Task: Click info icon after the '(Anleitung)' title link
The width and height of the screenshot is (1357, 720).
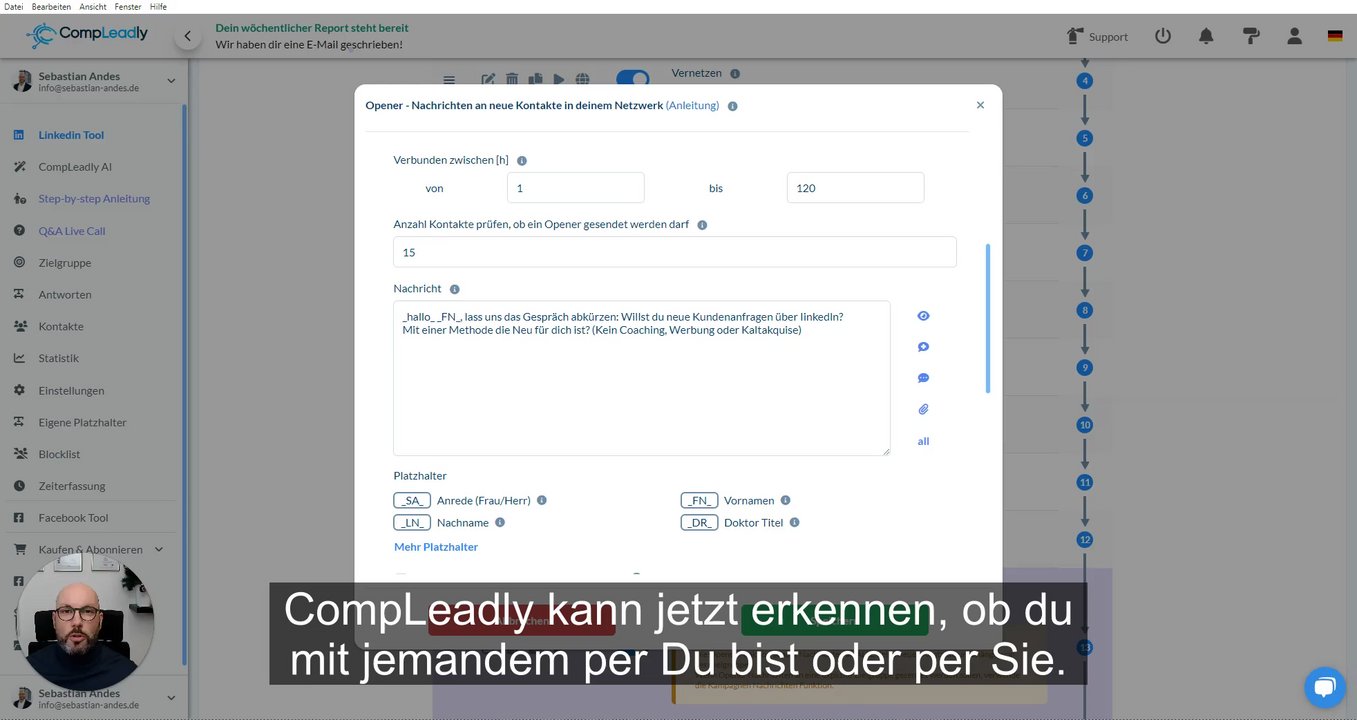Action: [732, 106]
